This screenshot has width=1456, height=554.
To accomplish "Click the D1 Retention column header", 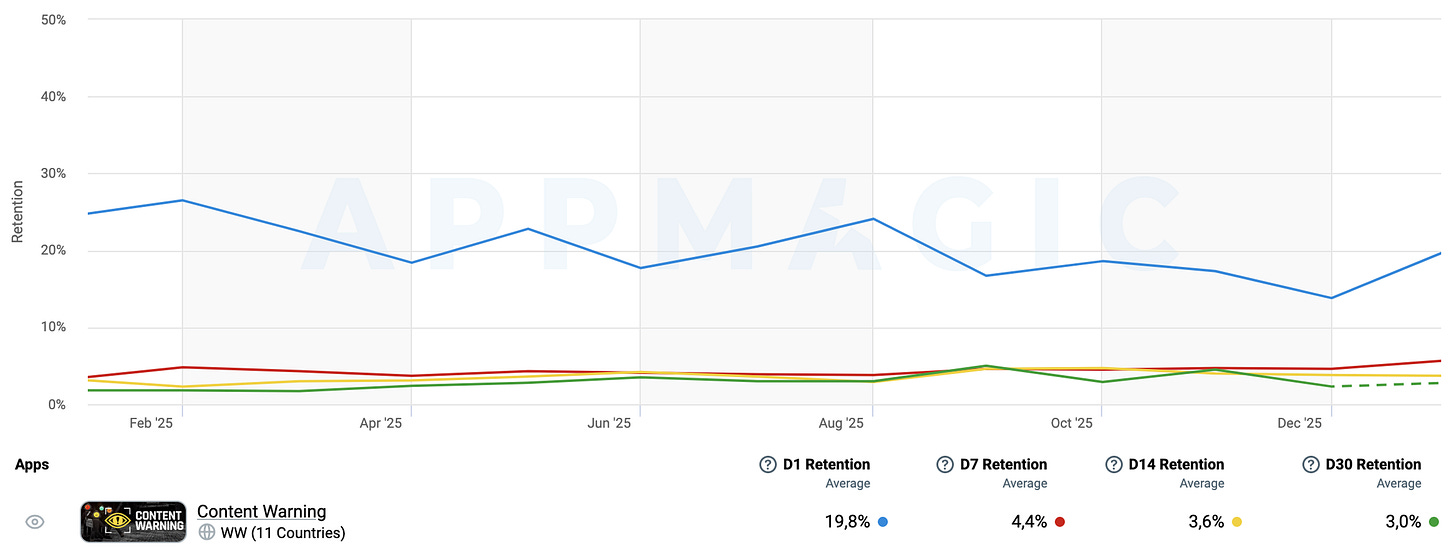I will 827,464.
